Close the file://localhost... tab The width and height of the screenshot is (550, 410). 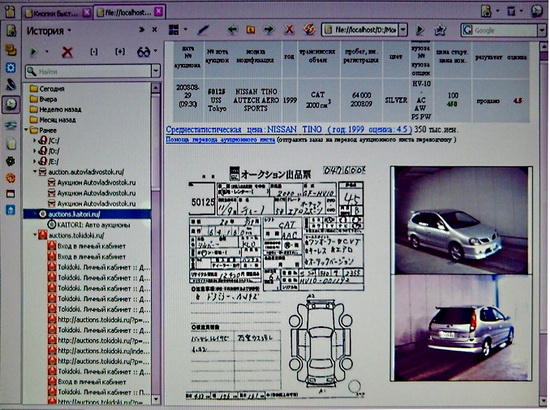pos(159,12)
